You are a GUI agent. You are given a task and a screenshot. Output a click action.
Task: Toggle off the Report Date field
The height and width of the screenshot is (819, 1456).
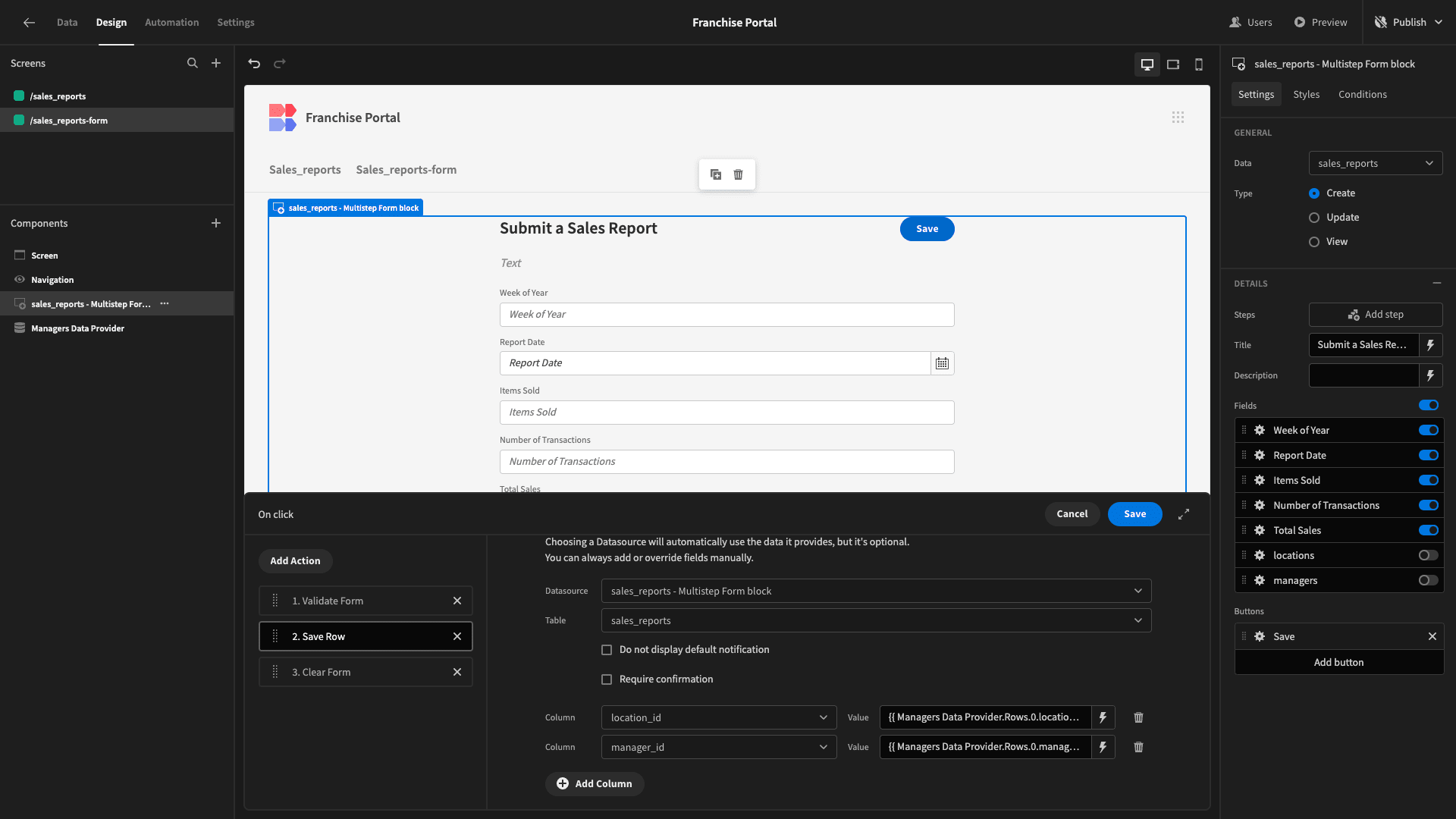(x=1429, y=455)
